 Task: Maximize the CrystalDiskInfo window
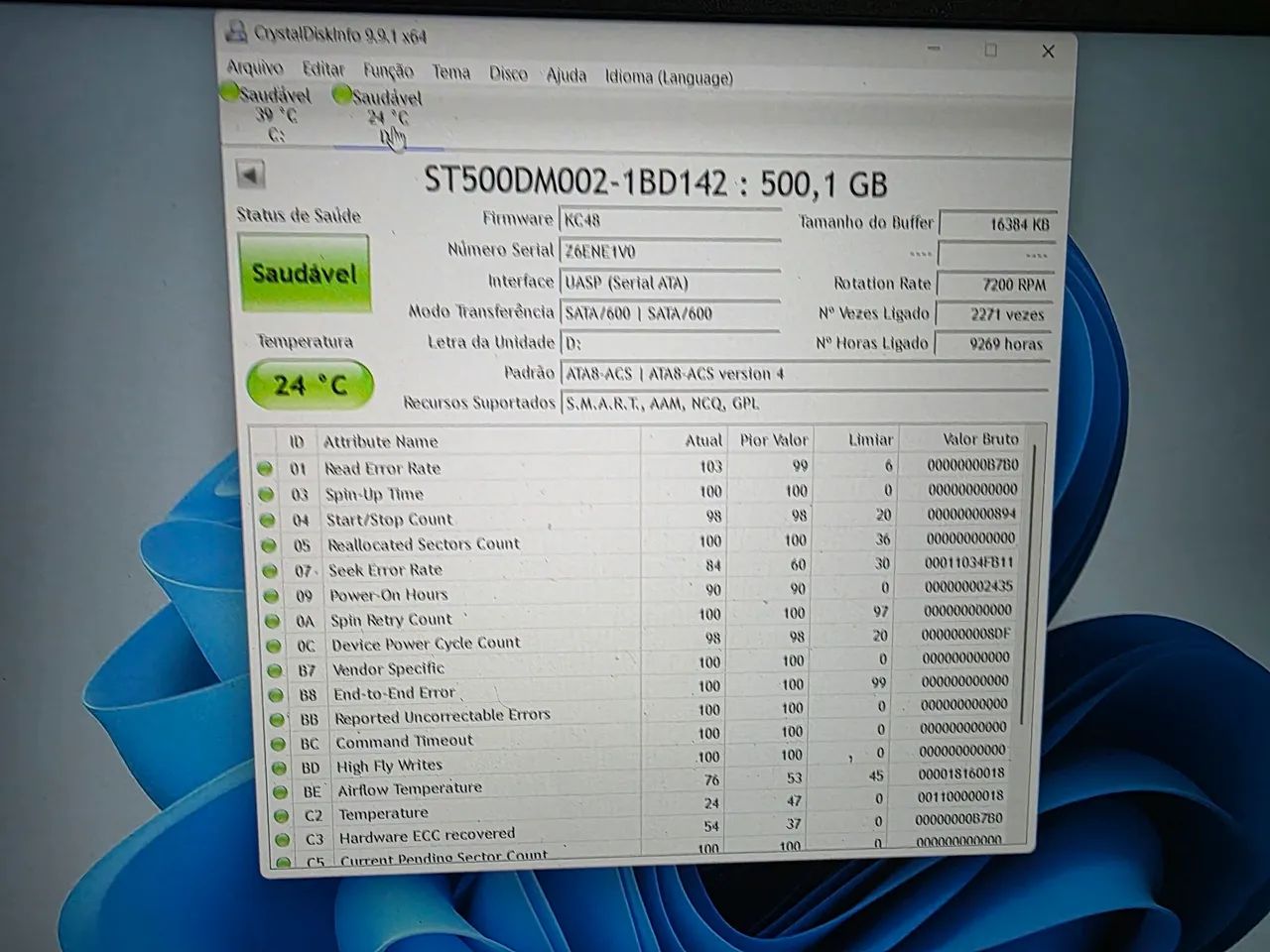[990, 50]
